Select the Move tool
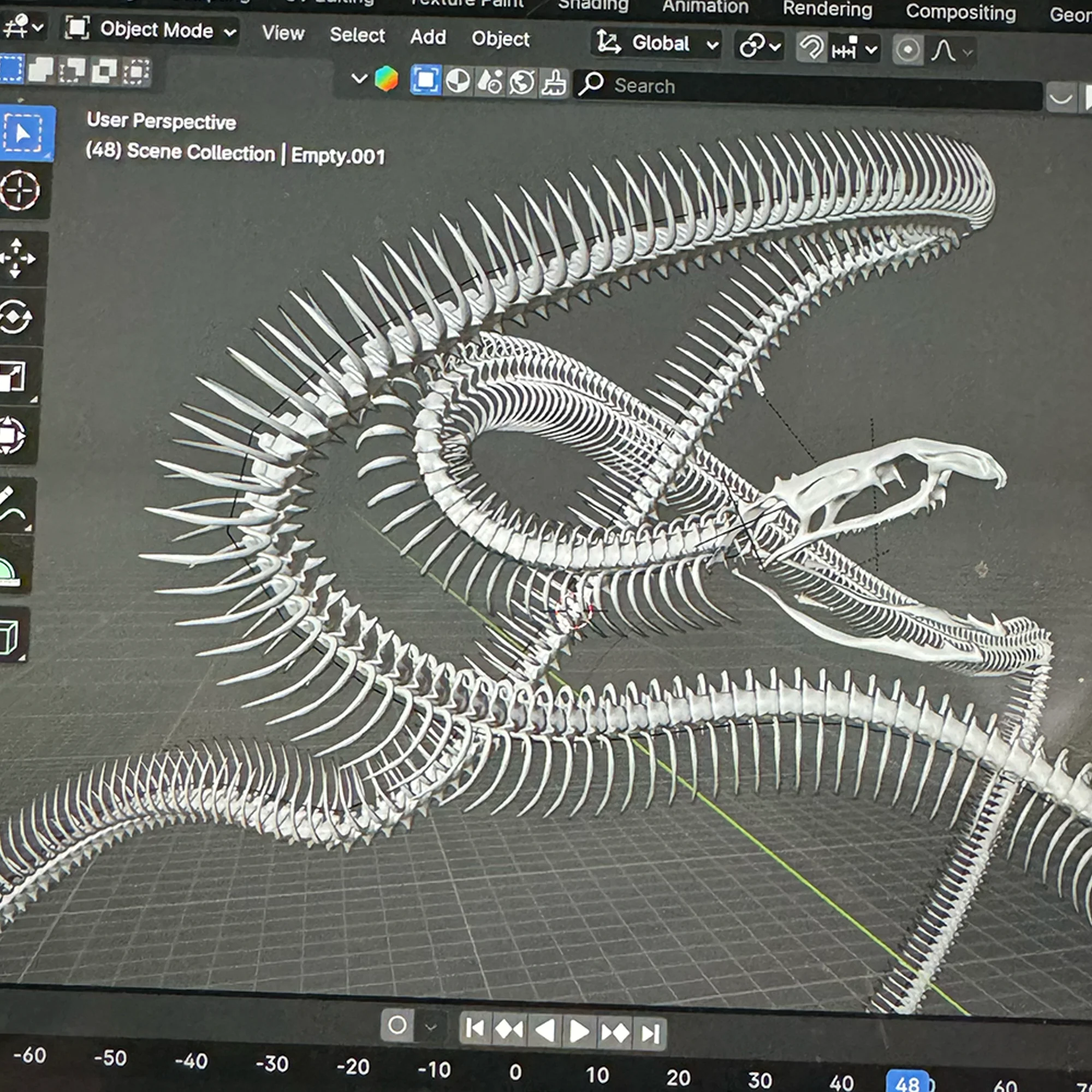The height and width of the screenshot is (1092, 1092). [17, 258]
